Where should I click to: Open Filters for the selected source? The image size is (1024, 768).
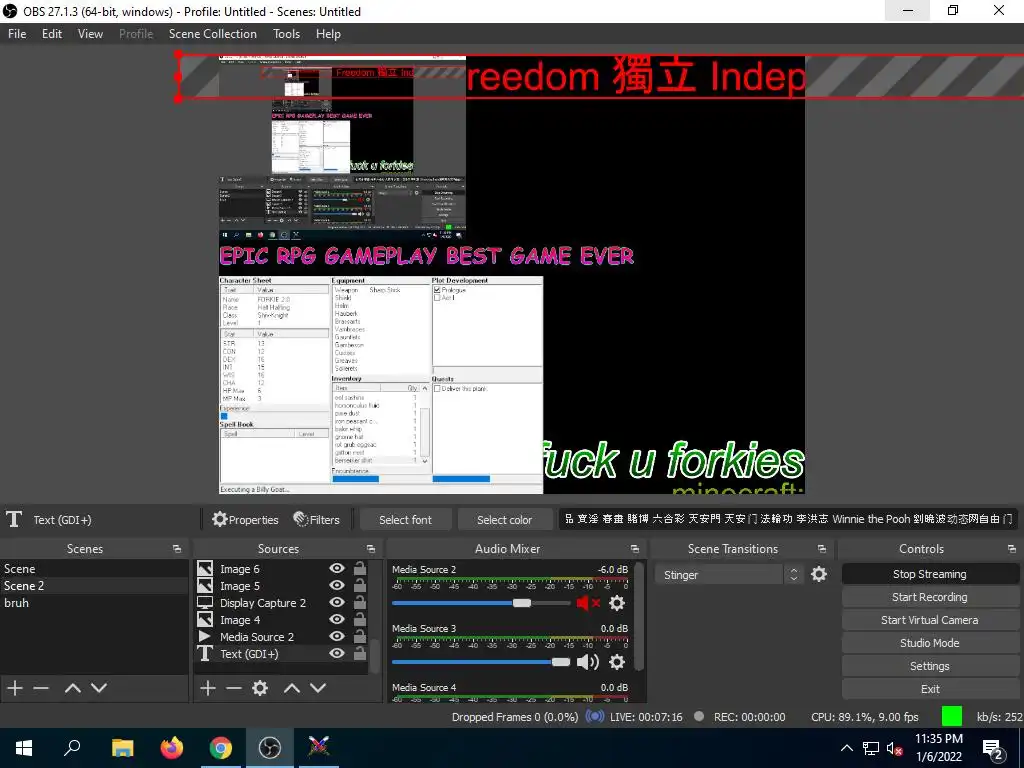(317, 520)
